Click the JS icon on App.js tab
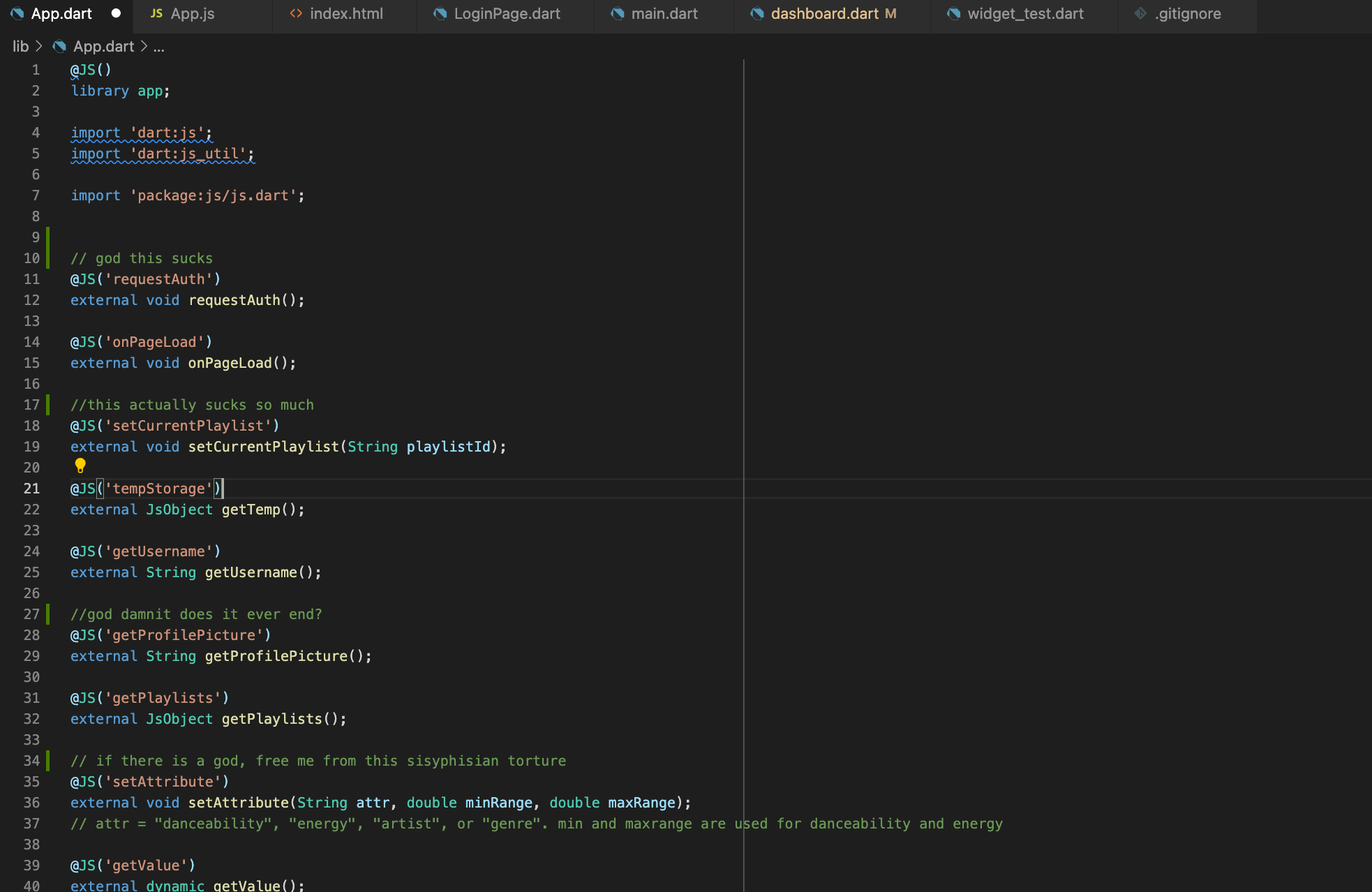The image size is (1372, 892). pyautogui.click(x=156, y=13)
